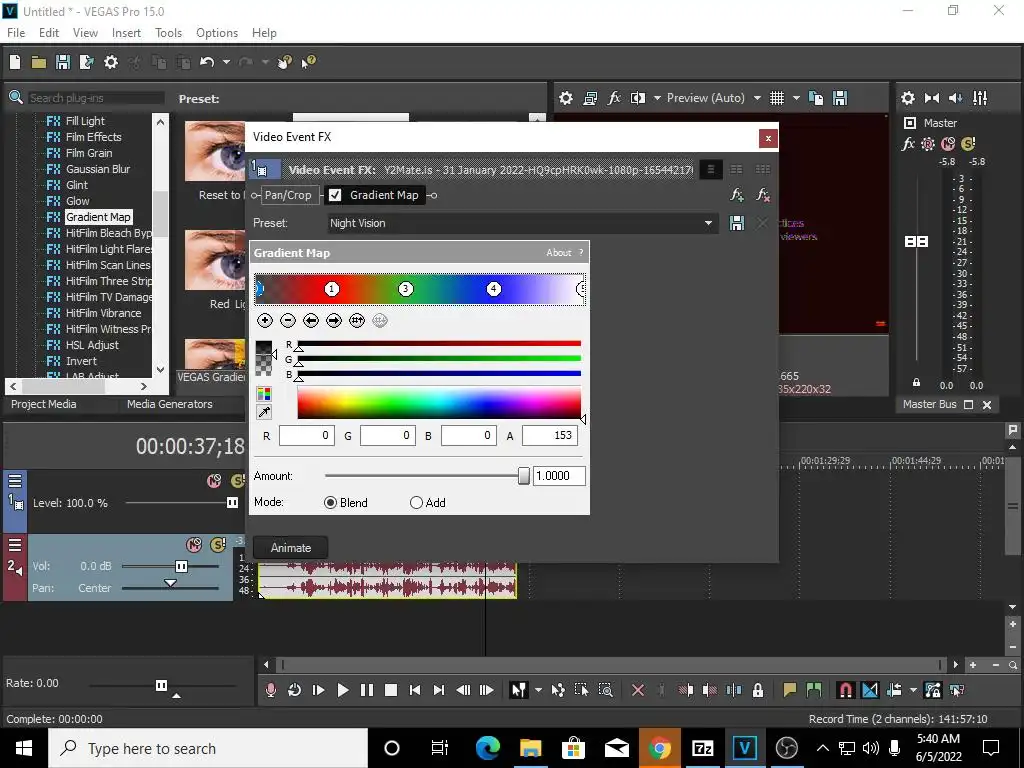Toggle Solo on the Master bus
The height and width of the screenshot is (768, 1024).
968,144
